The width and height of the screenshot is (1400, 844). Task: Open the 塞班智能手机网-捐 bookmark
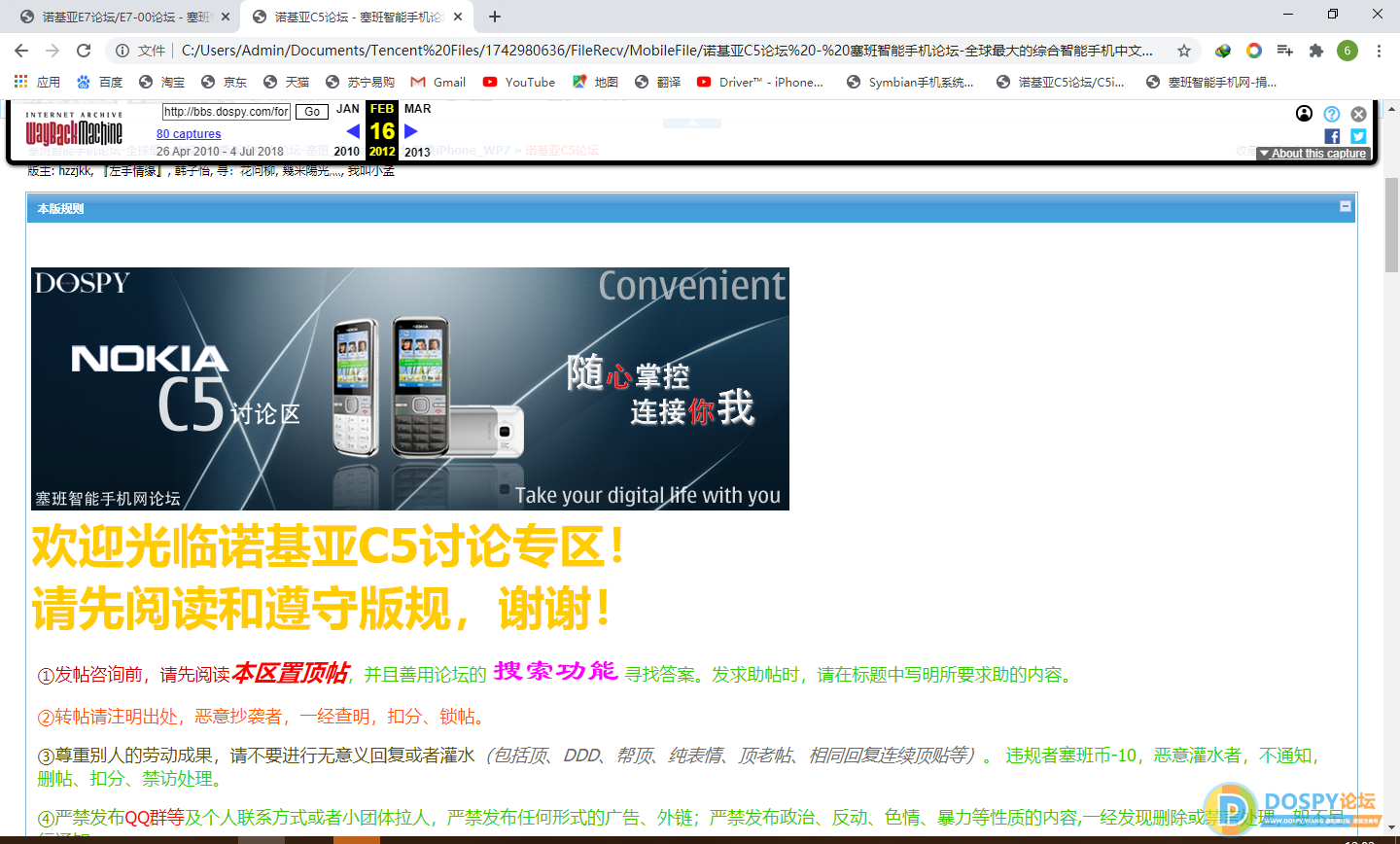[1211, 82]
